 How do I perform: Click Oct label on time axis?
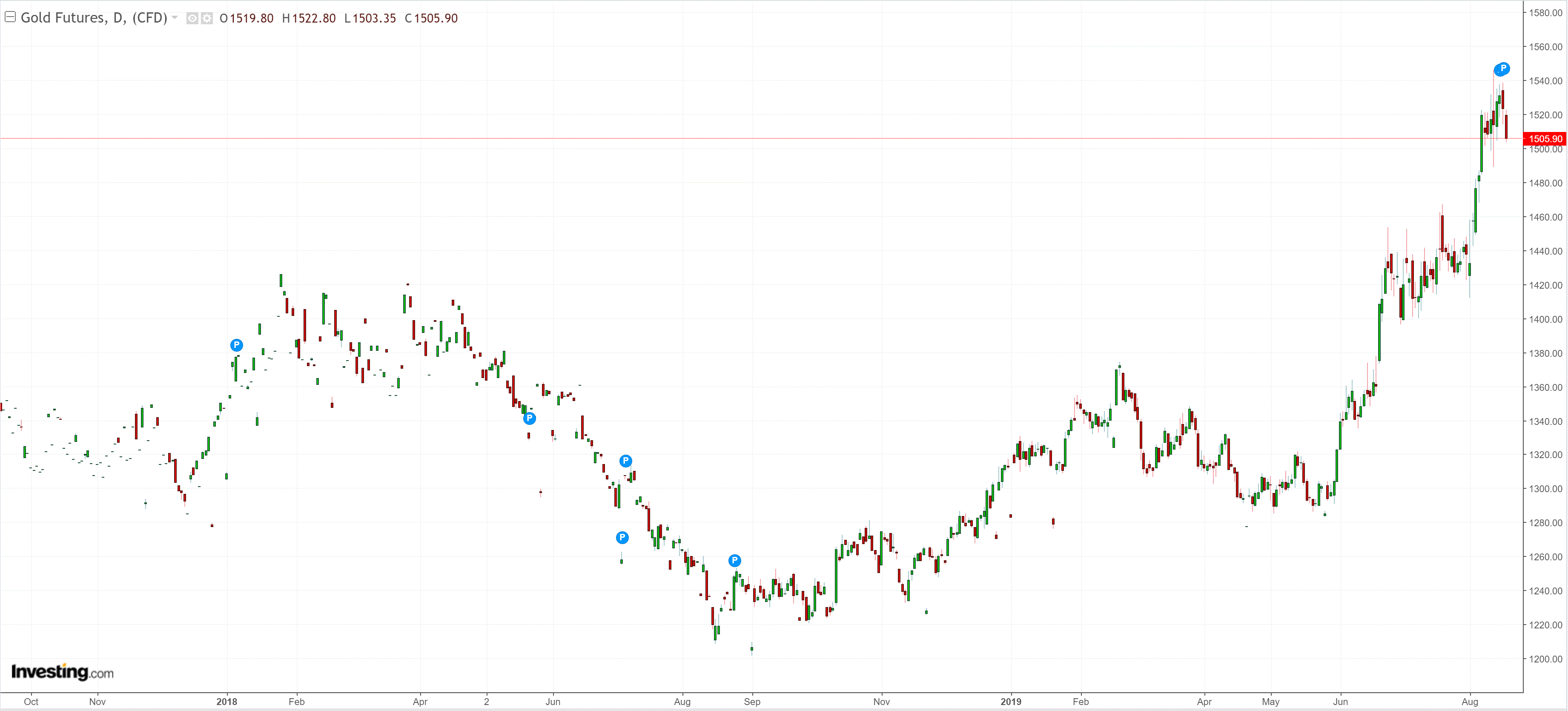31,701
